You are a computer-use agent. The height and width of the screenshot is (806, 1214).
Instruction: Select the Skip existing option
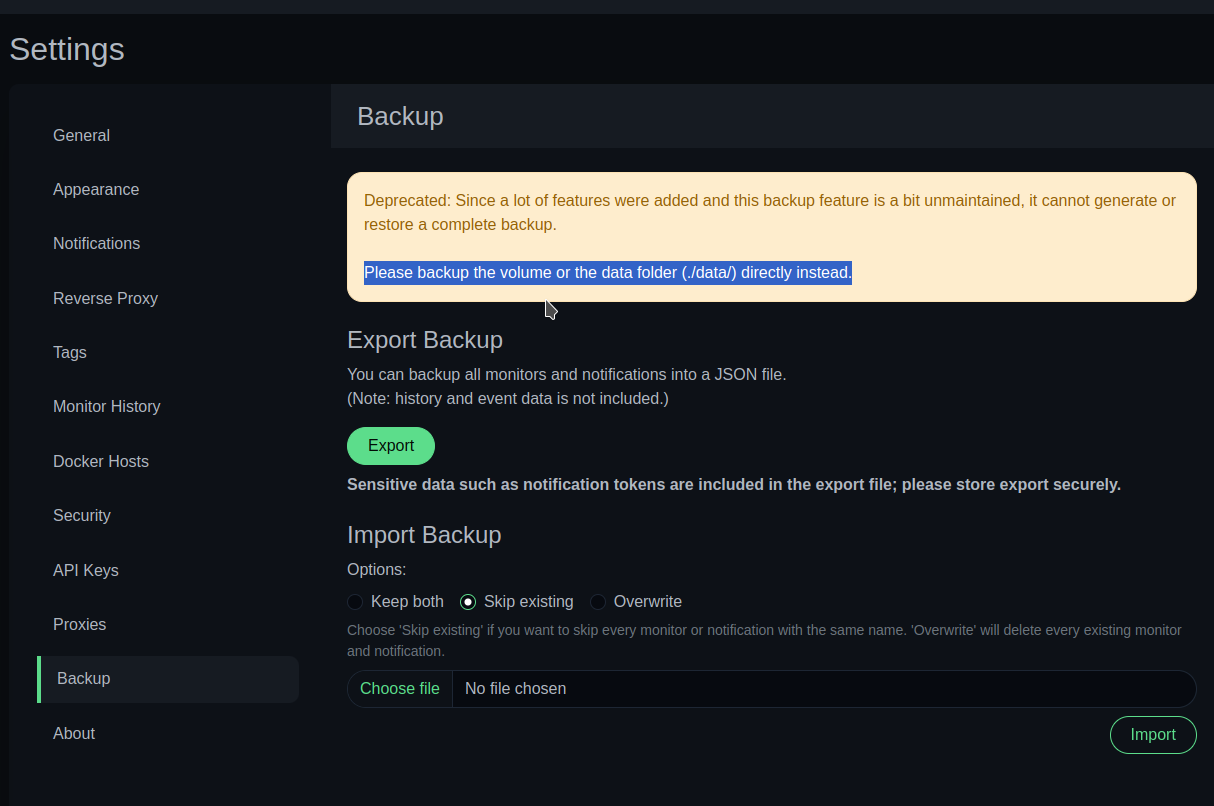coord(468,601)
